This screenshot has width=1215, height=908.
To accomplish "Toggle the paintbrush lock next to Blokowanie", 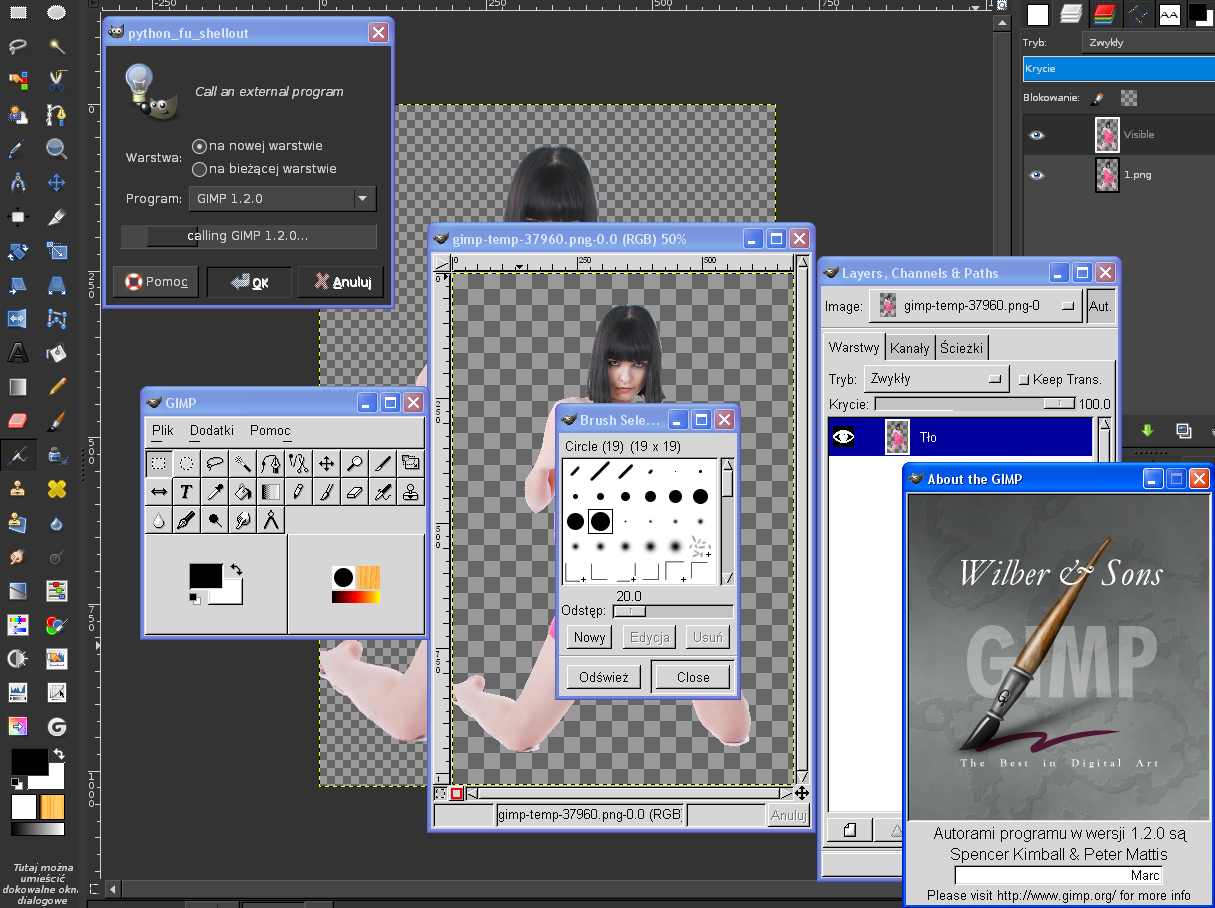I will click(1097, 98).
